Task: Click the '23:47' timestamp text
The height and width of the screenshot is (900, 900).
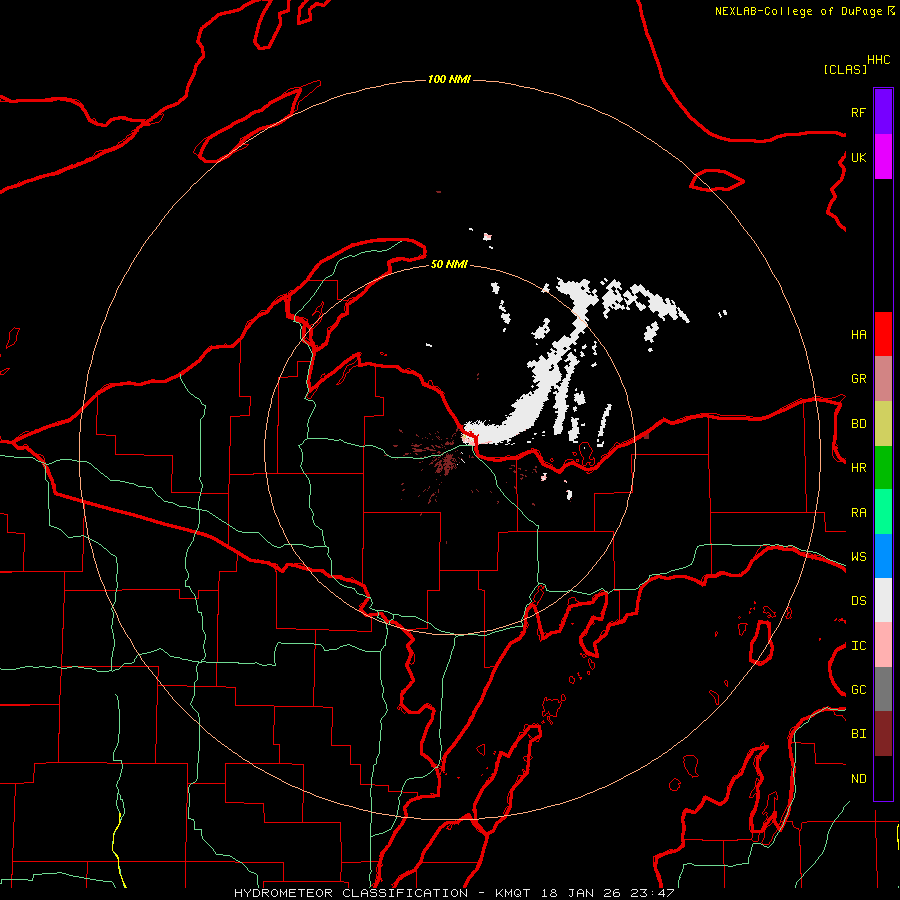Action: pyautogui.click(x=651, y=893)
